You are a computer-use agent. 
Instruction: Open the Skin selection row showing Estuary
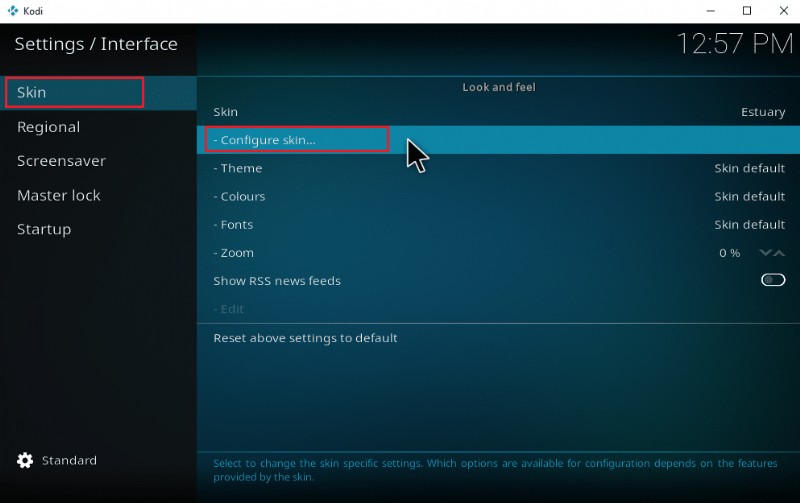[x=498, y=112]
